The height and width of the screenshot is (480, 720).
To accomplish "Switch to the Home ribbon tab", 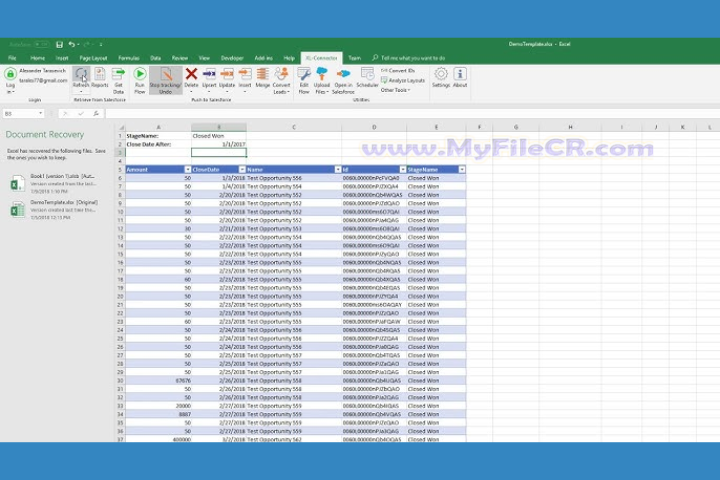I will [x=38, y=58].
